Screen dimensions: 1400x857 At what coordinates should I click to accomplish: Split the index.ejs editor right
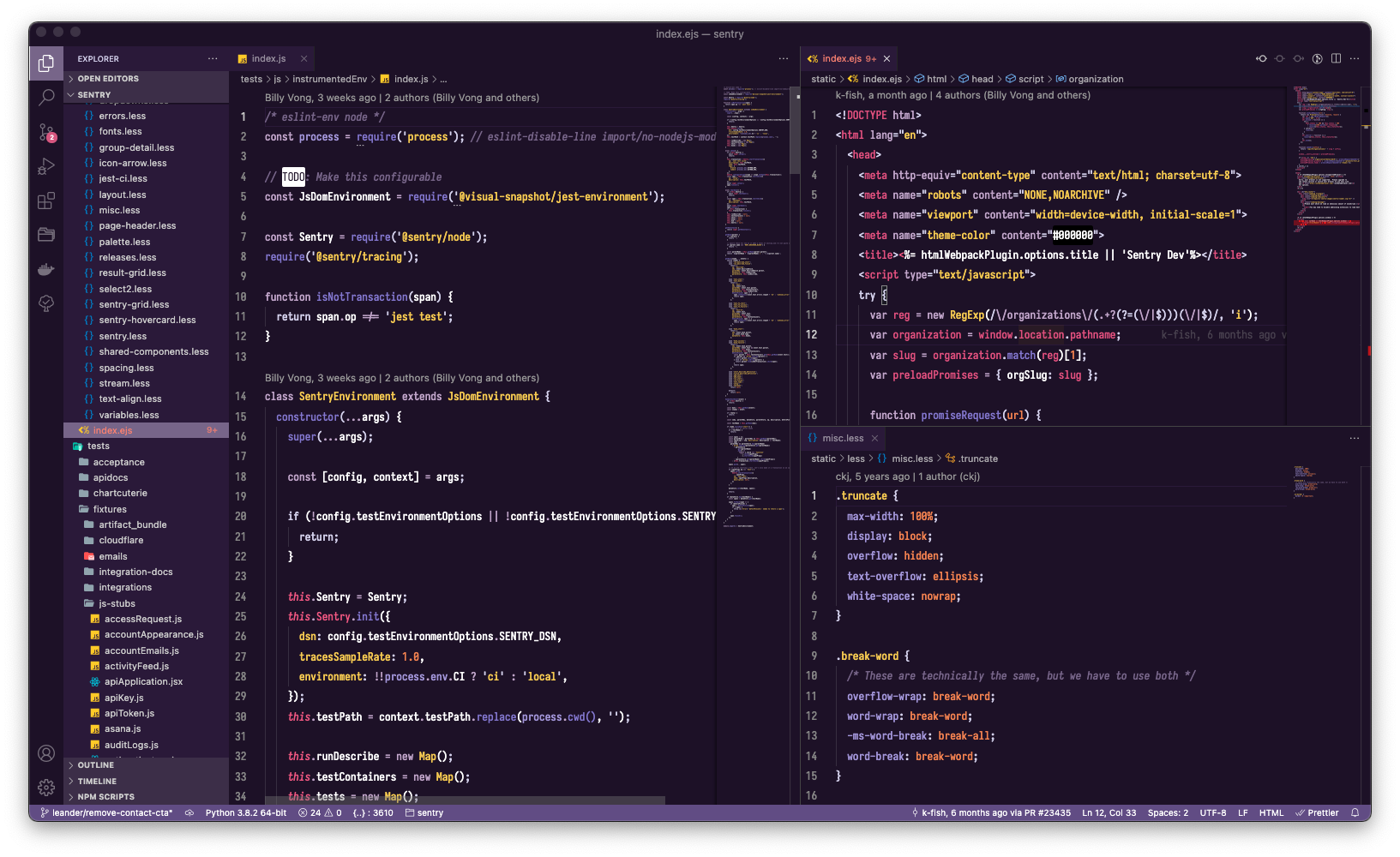(x=1336, y=58)
